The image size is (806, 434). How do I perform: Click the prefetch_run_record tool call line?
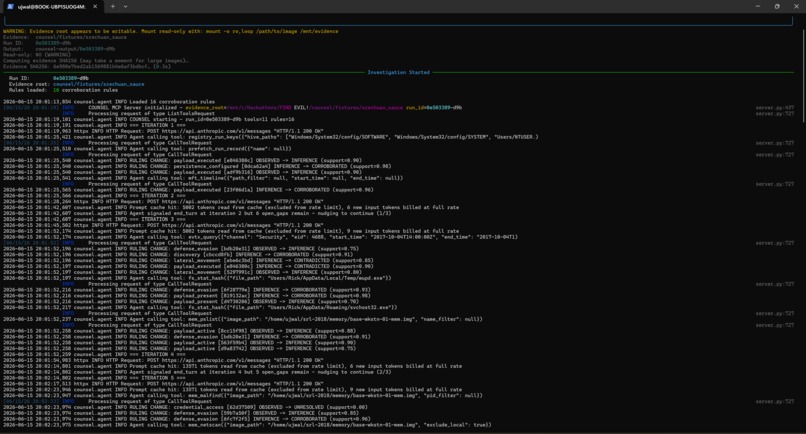[x=147, y=149]
